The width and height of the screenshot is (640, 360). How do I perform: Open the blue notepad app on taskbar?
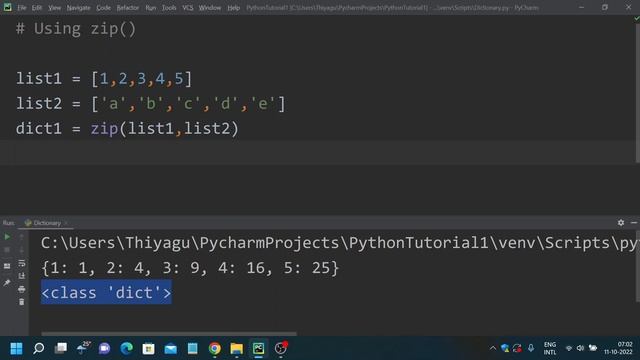[193, 348]
